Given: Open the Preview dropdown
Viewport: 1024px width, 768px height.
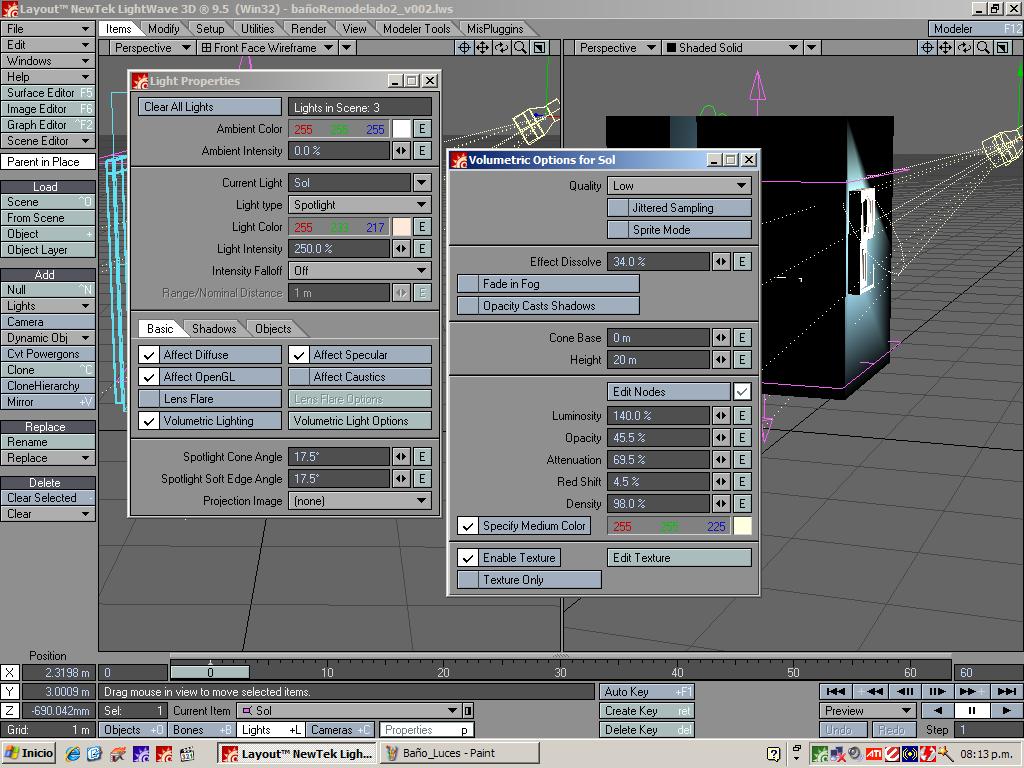Looking at the screenshot, I should tap(867, 711).
